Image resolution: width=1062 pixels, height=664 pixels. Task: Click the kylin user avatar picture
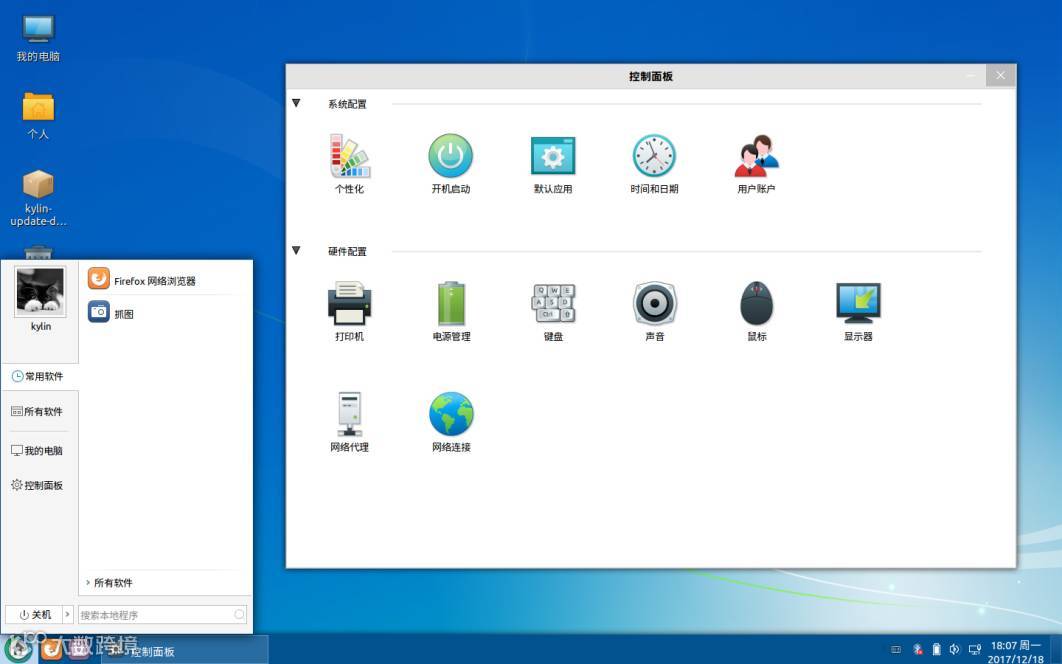(40, 291)
